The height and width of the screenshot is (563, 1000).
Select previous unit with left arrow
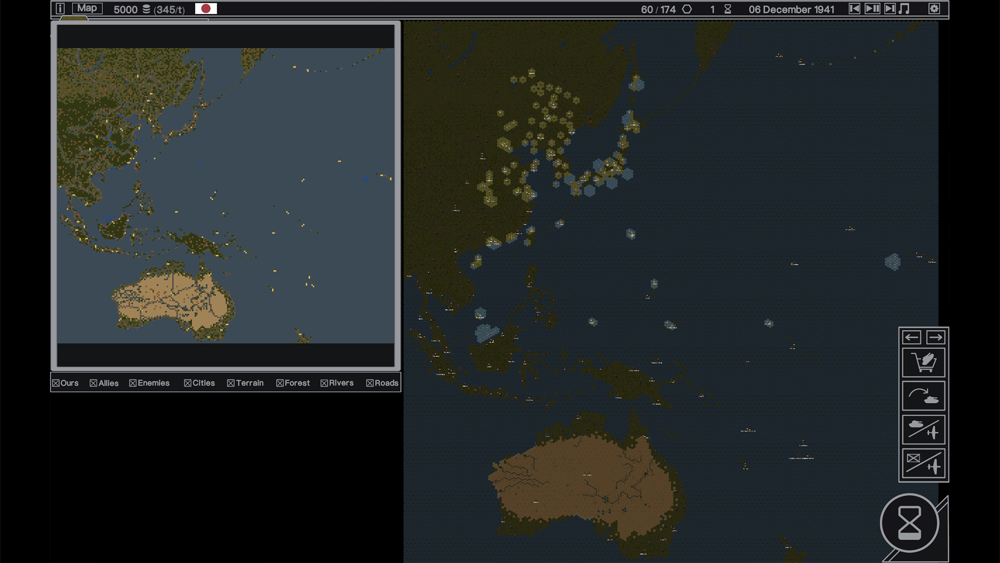point(911,337)
